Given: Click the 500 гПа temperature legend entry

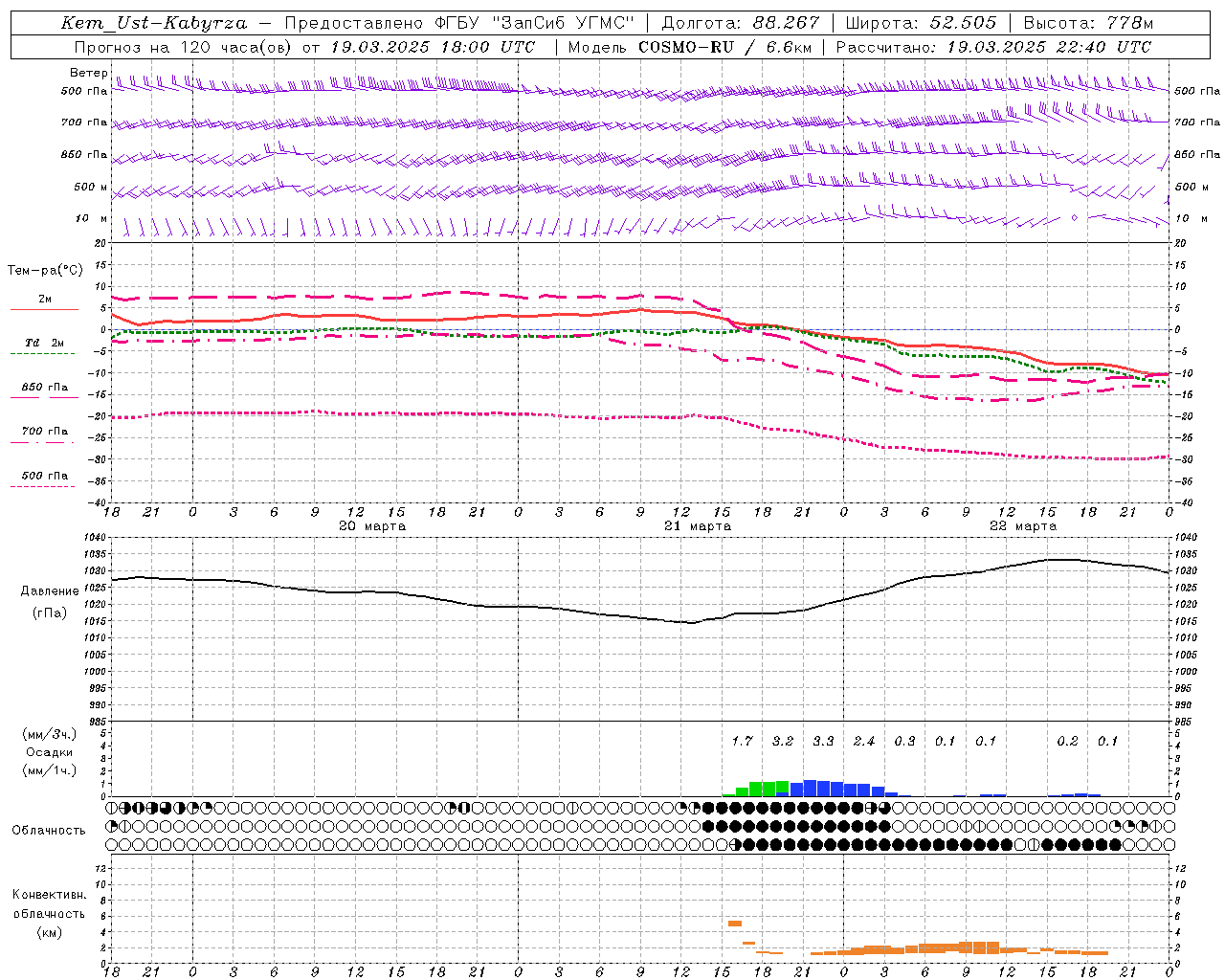Looking at the screenshot, I should coord(45,476).
